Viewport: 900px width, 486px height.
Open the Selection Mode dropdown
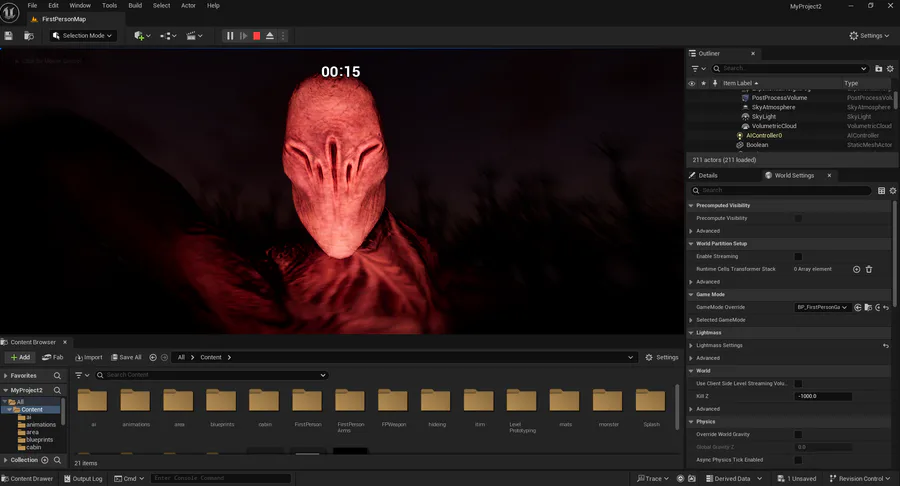tap(82, 36)
